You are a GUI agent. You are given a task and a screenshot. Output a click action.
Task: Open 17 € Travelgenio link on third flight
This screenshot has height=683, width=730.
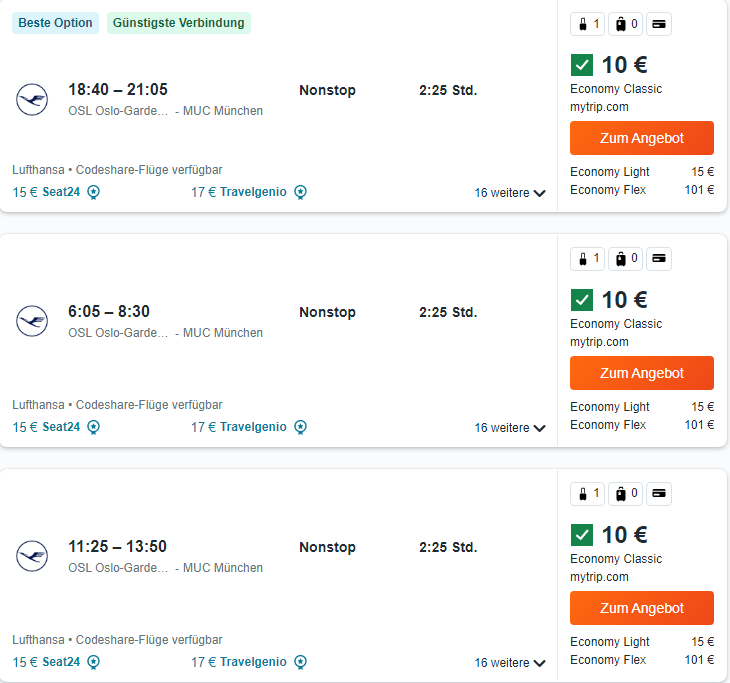pos(239,662)
